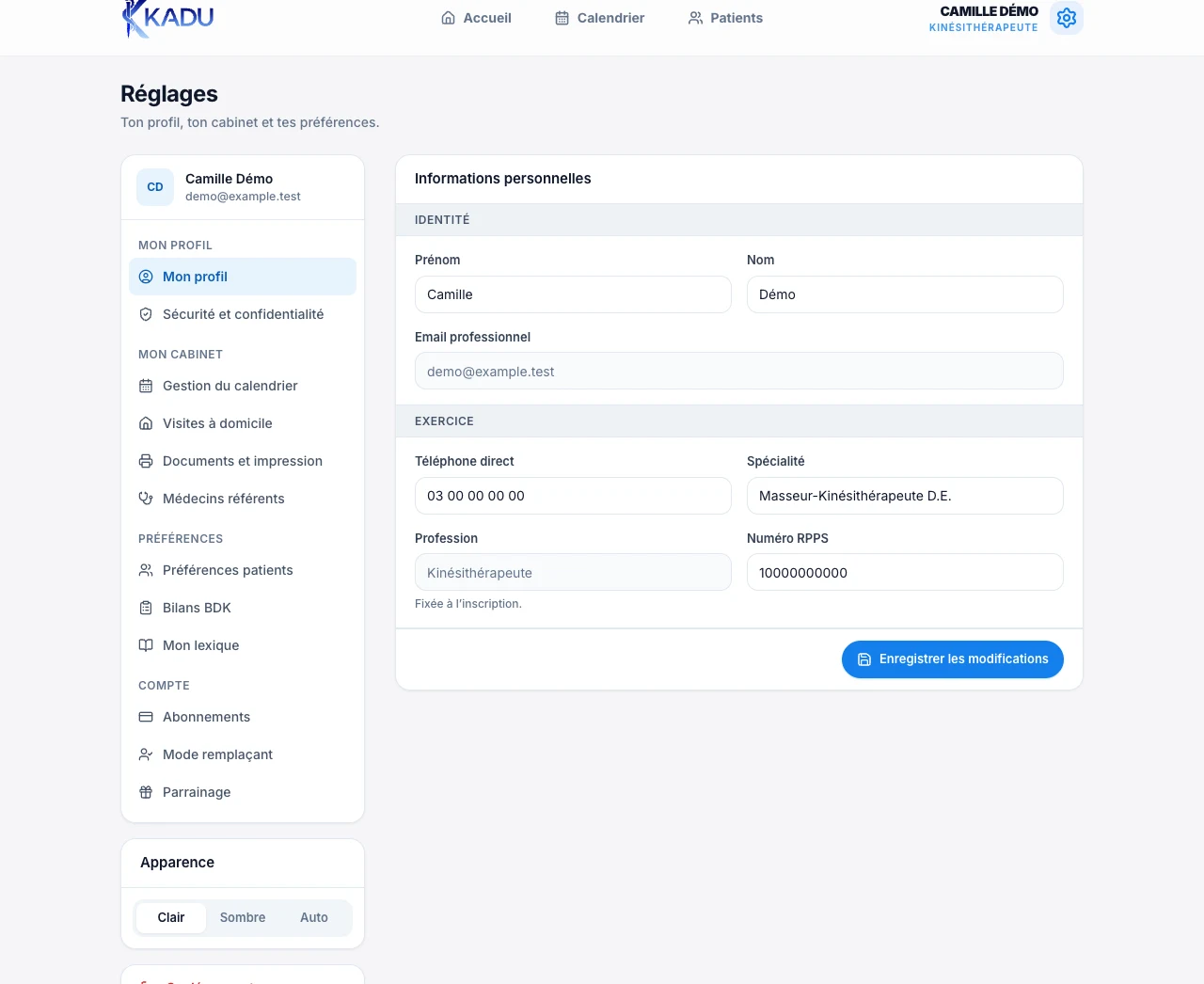Click the Spécialité field
1204x984 pixels.
tap(905, 496)
